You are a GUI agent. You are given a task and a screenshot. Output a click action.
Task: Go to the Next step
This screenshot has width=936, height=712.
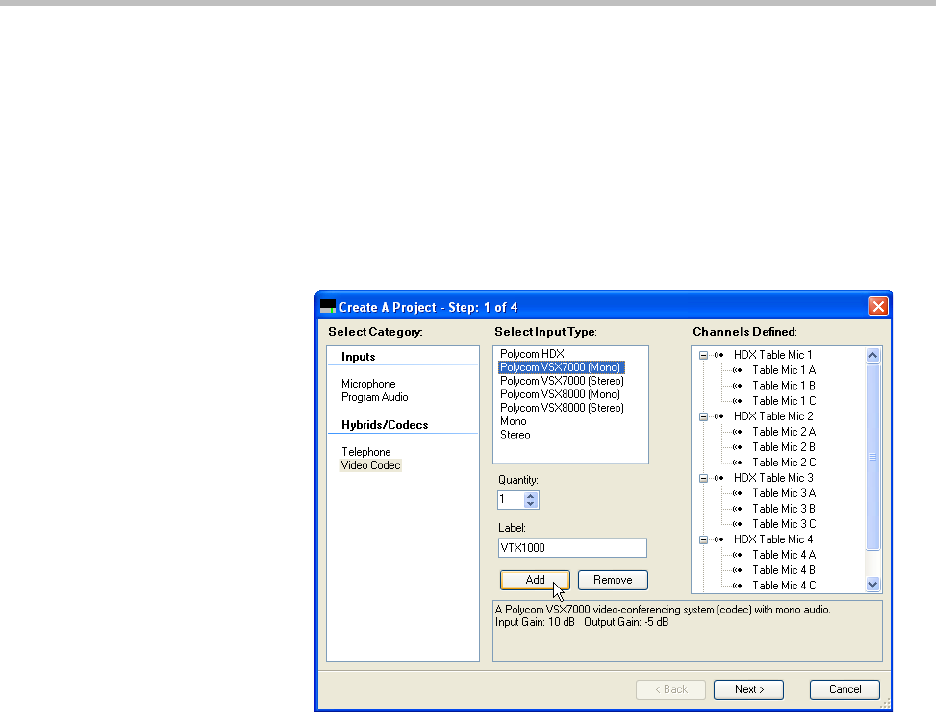tap(748, 689)
